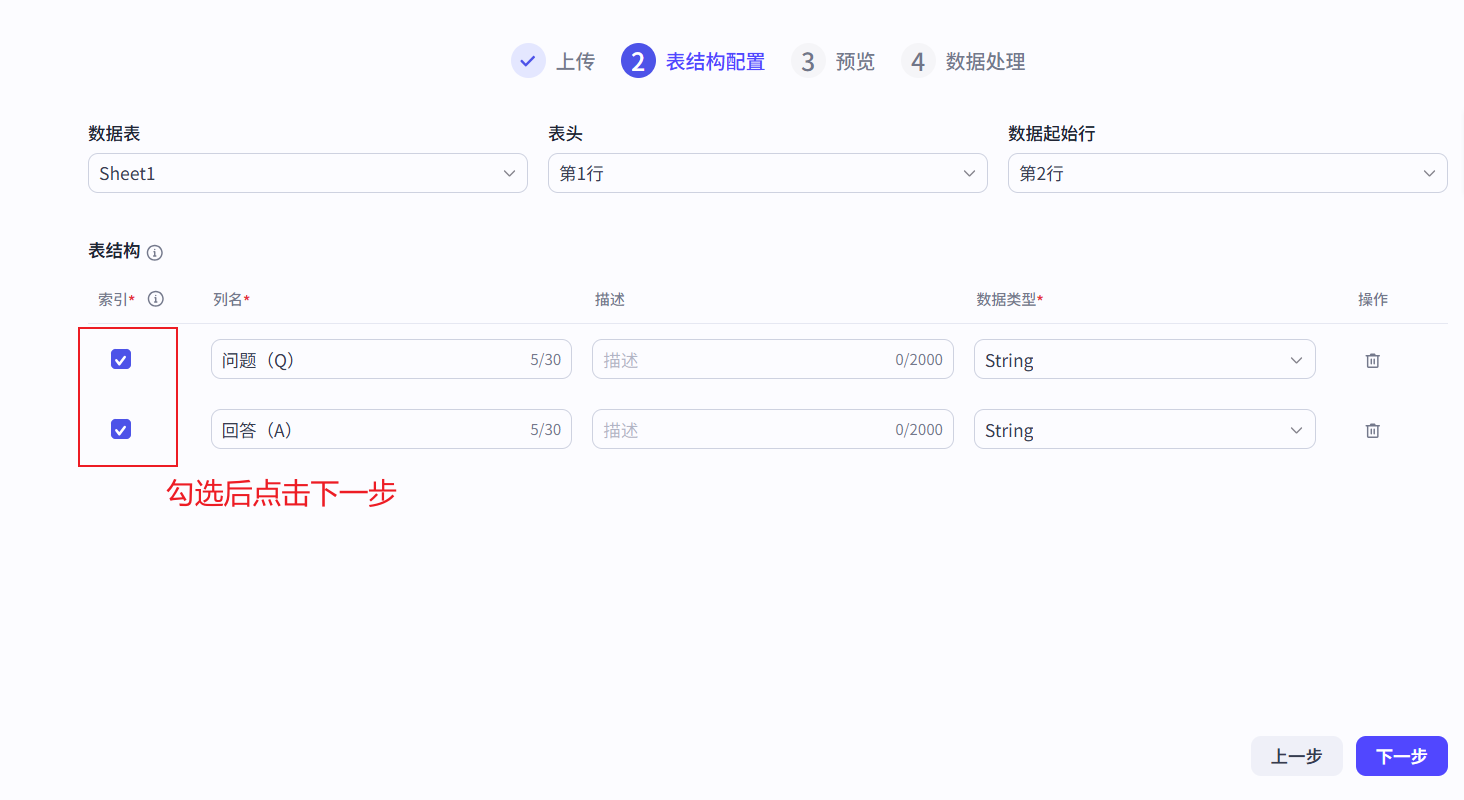Delete the 问题（Q） column row

click(1371, 359)
